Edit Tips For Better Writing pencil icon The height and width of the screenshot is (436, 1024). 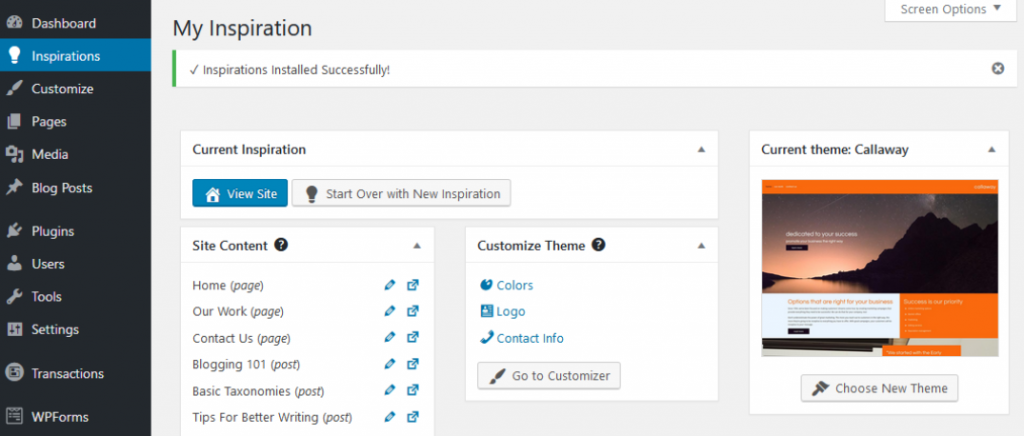(x=390, y=416)
